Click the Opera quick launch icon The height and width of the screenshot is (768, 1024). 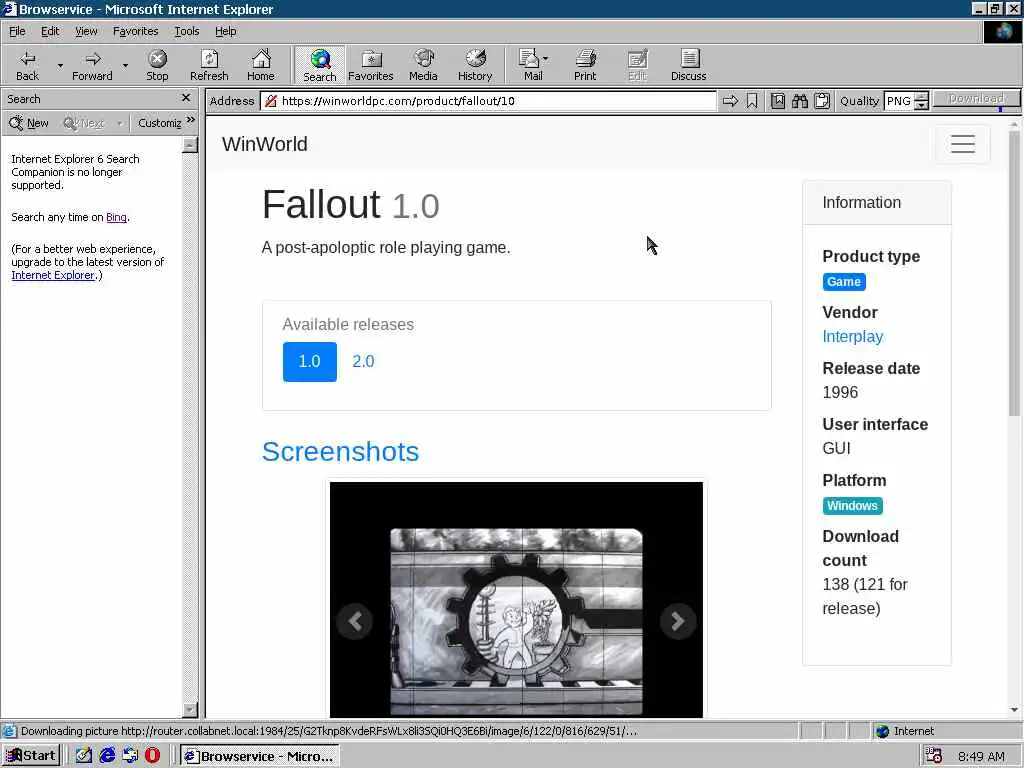click(x=152, y=756)
